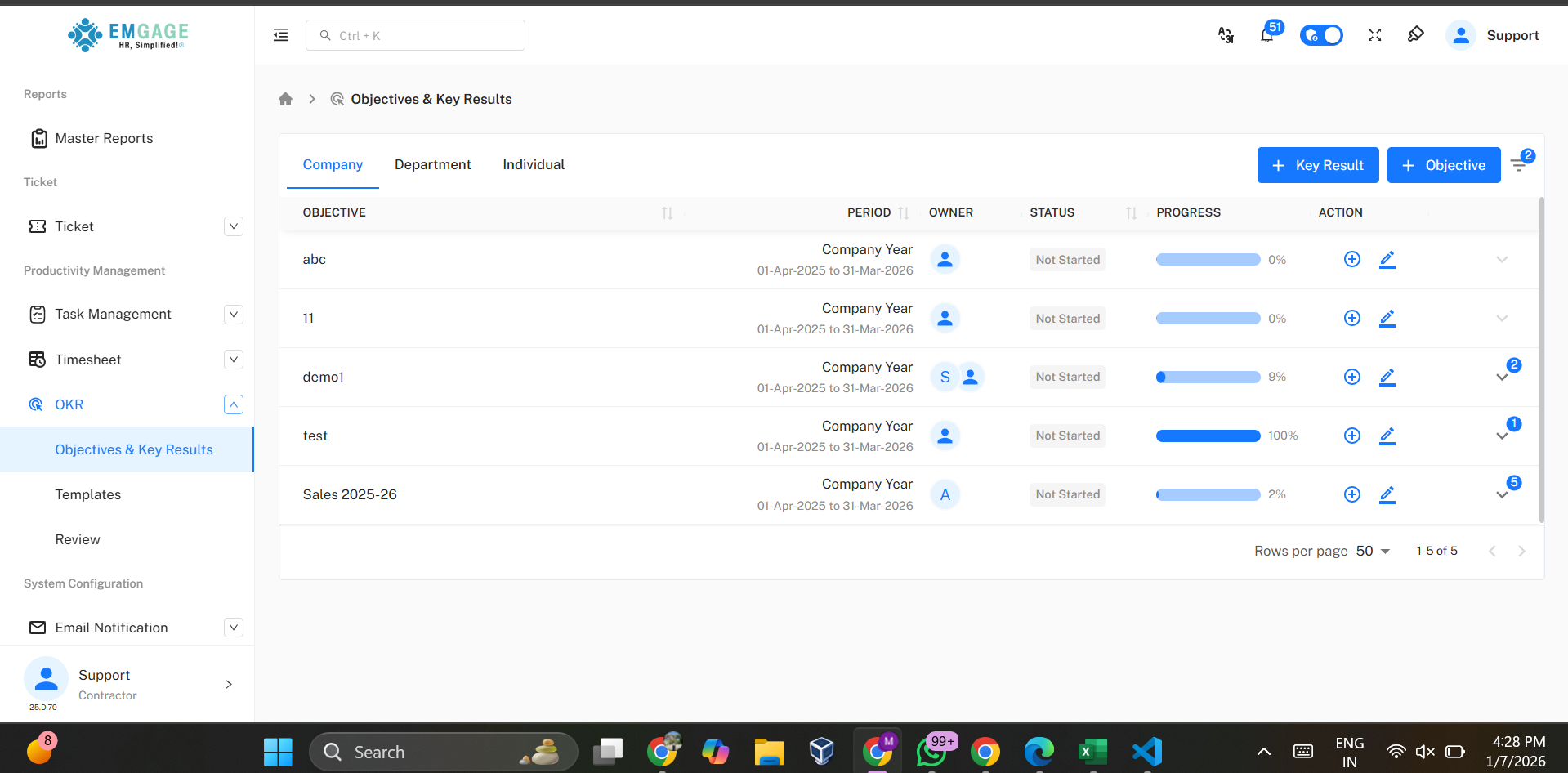The image size is (1568, 773).
Task: Open the Rows per page dropdown
Action: (1373, 551)
